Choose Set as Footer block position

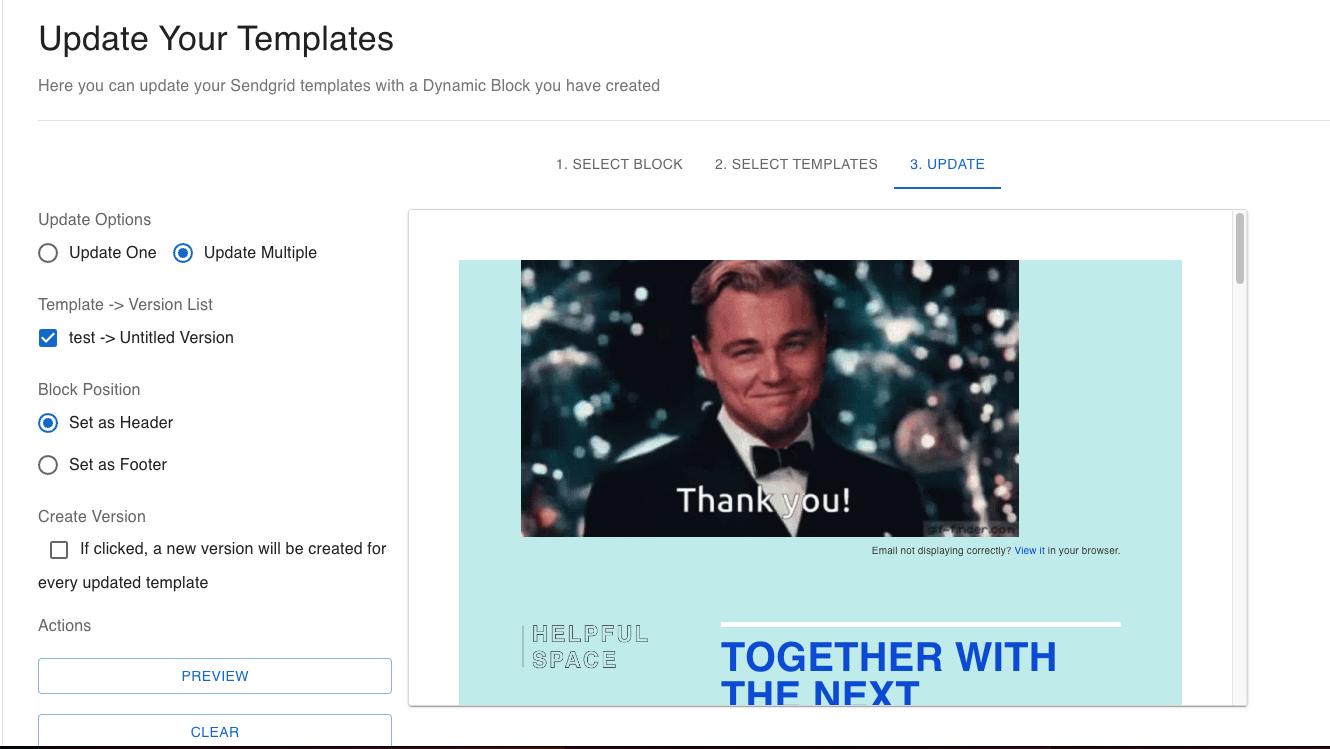(48, 465)
